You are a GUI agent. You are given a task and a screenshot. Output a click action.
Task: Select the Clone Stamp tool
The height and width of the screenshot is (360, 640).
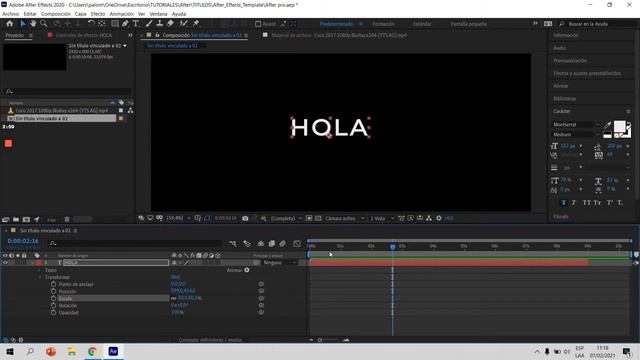[x=160, y=24]
